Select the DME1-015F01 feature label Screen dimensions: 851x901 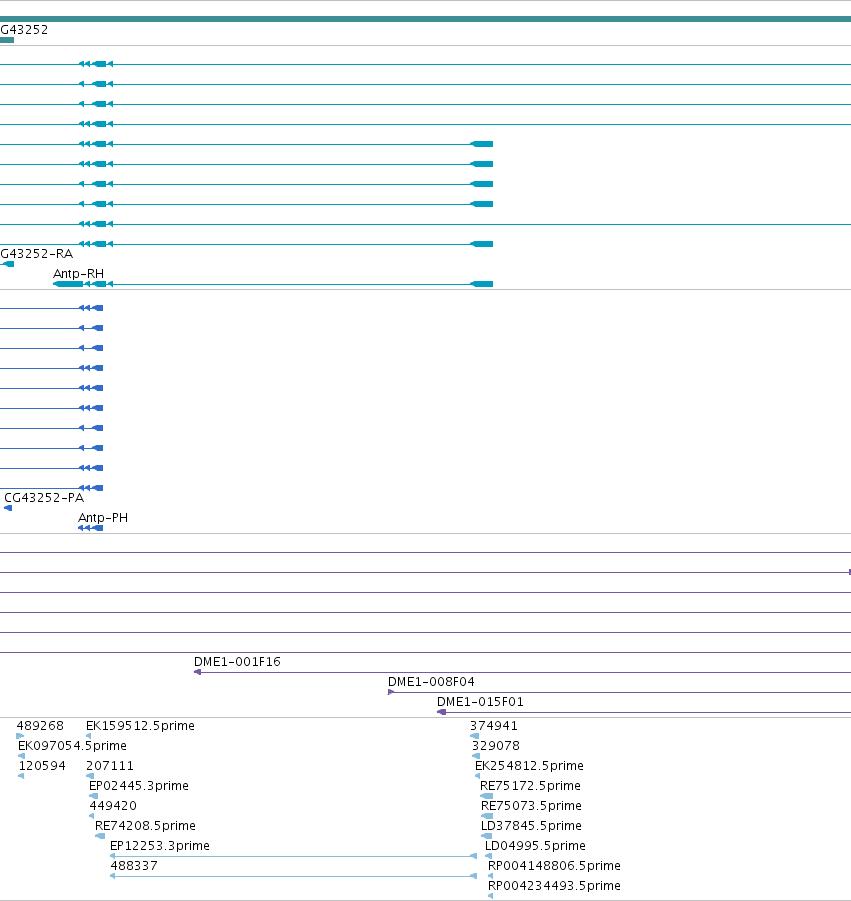(x=480, y=702)
